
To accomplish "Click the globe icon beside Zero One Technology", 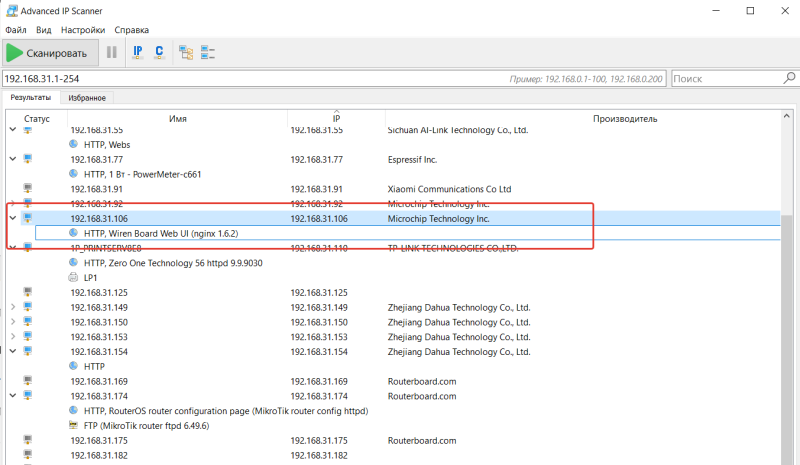I will point(73,262).
